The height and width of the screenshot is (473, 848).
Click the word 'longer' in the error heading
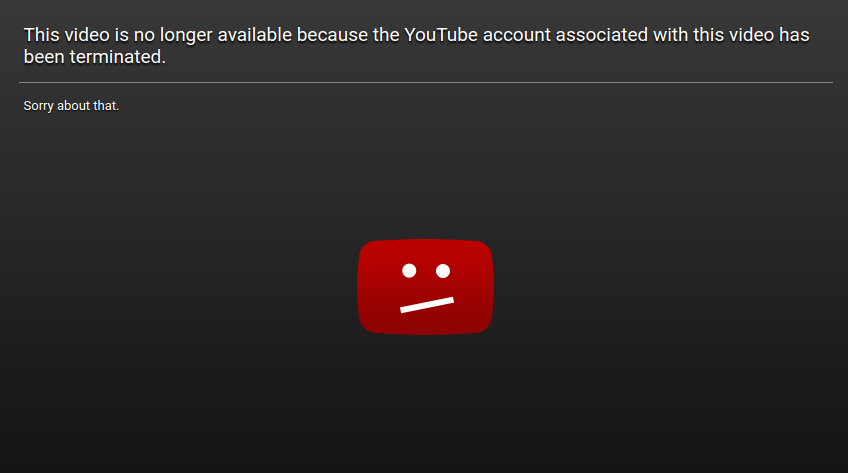[186, 35]
